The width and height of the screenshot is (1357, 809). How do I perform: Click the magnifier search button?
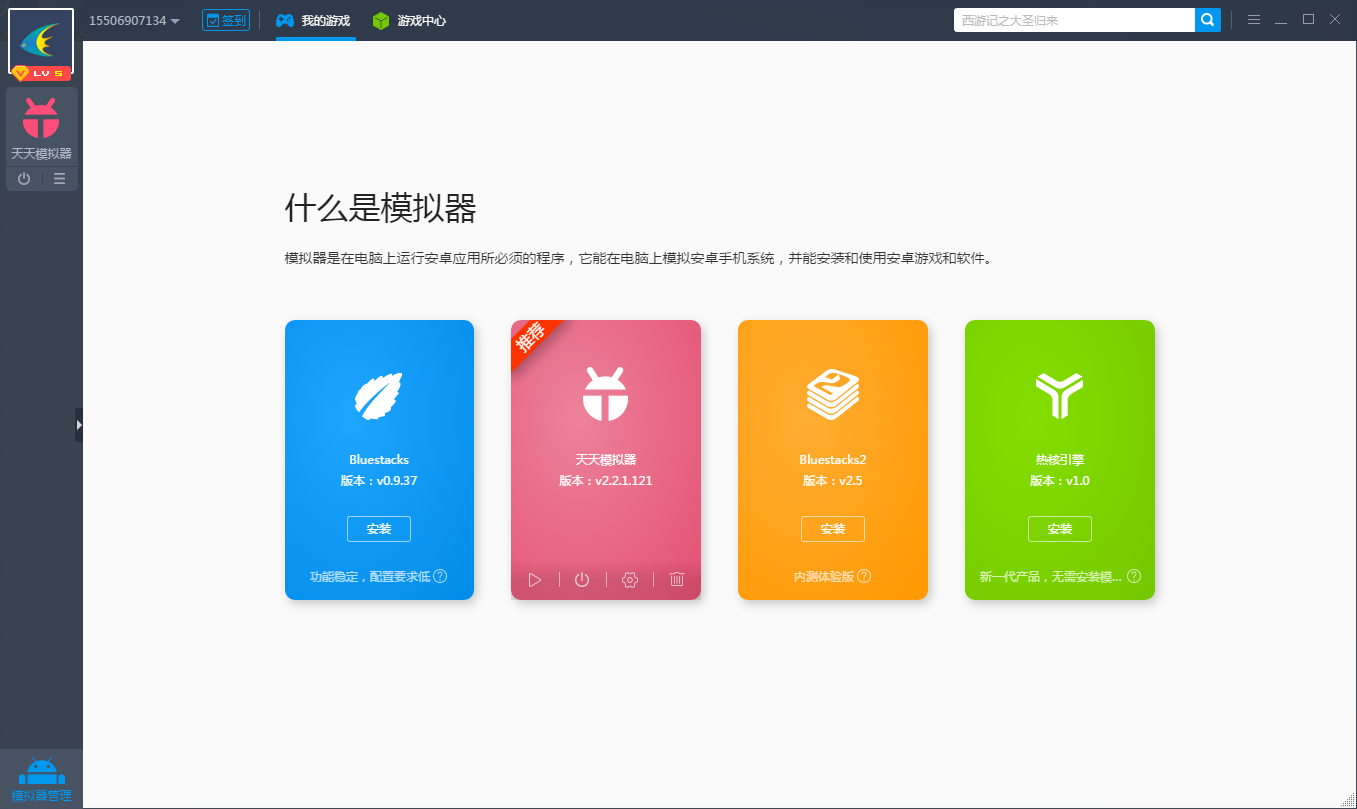[1208, 20]
